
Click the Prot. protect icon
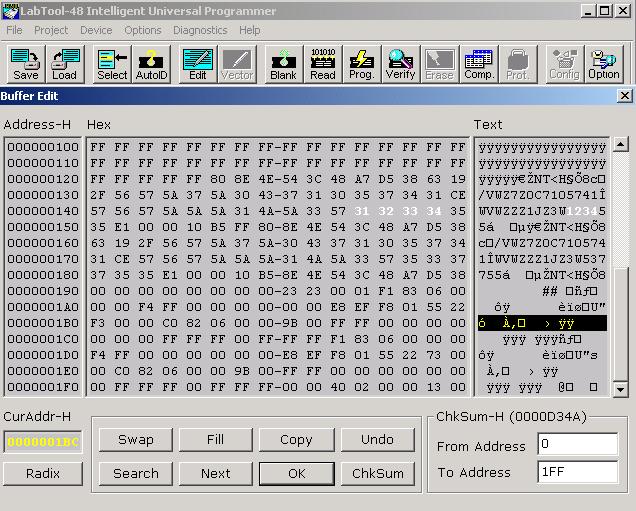(x=518, y=64)
